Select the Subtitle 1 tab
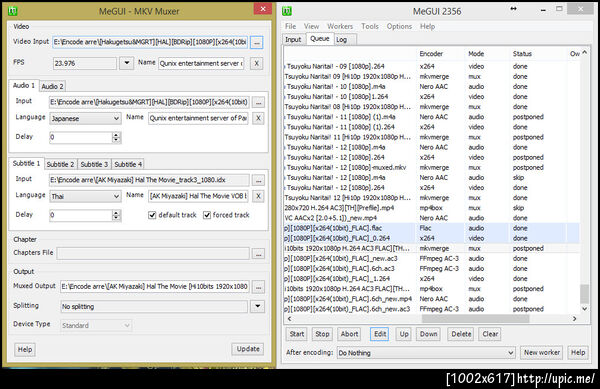600x389 pixels. pos(26,163)
